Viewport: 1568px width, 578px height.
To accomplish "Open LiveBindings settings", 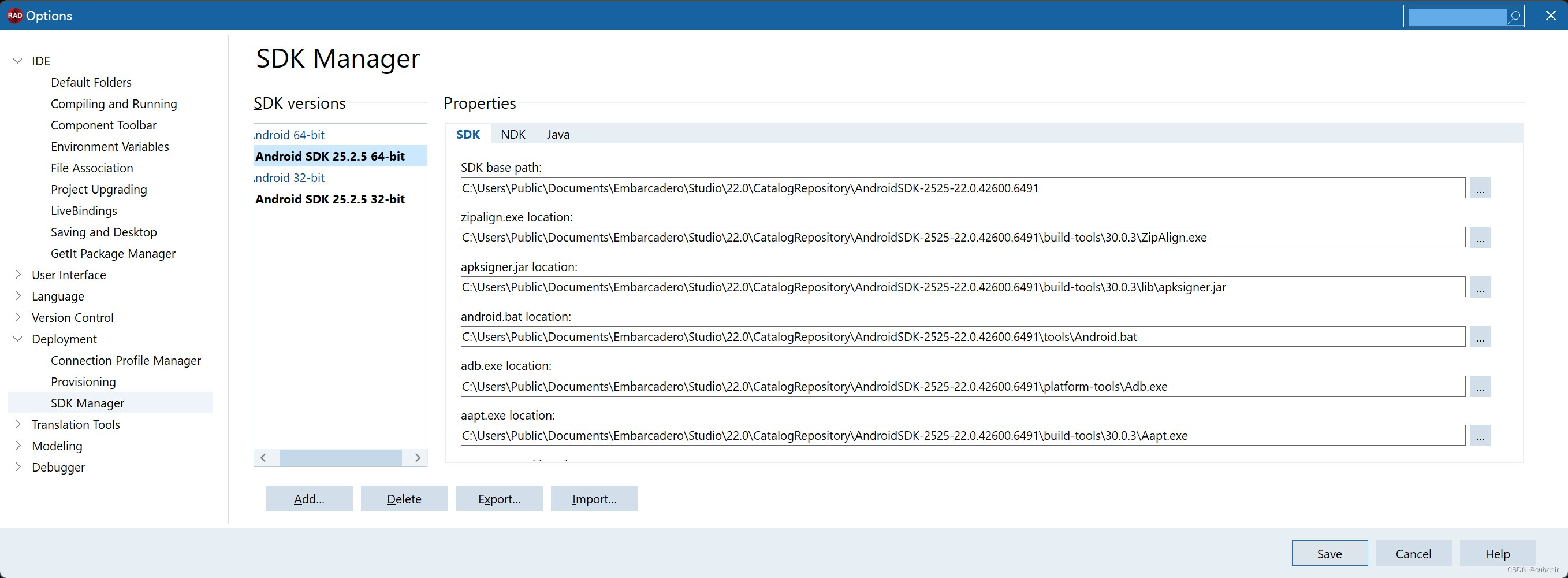I will tap(84, 211).
